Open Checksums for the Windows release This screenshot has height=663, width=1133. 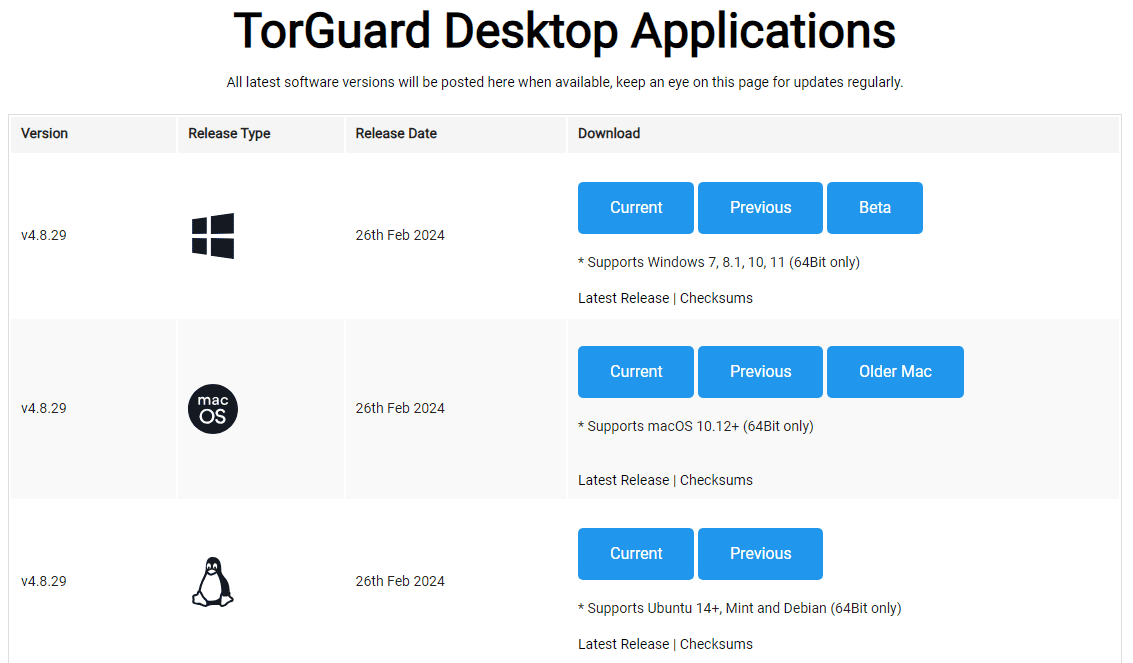point(716,297)
